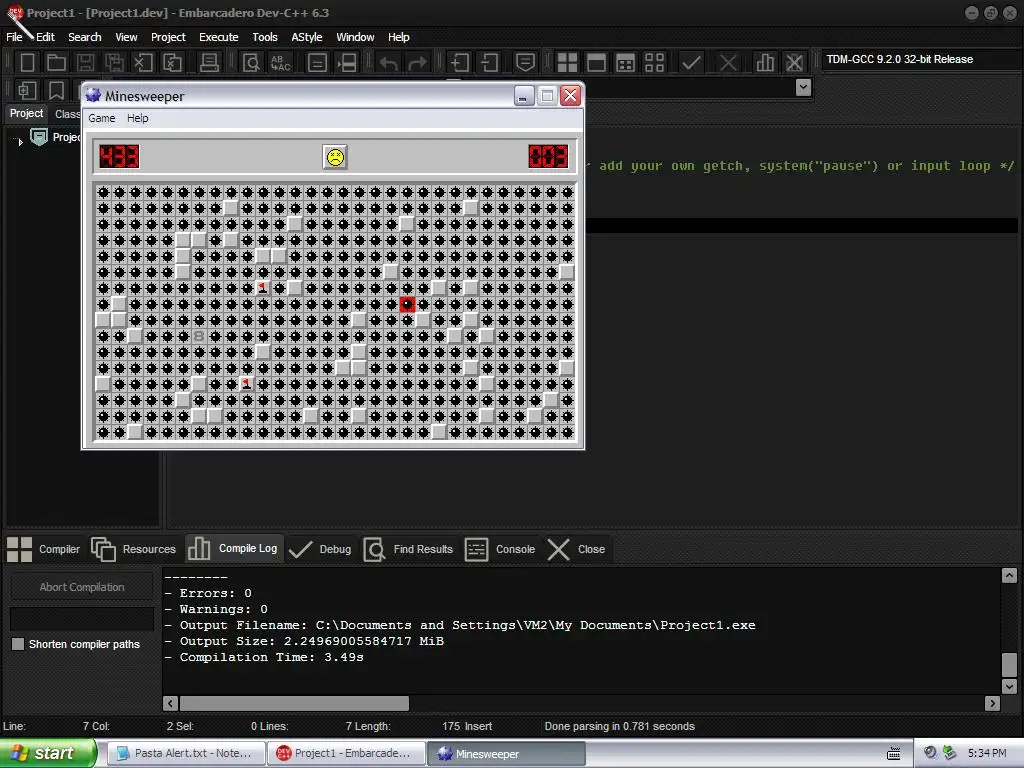
Task: Select the Classes tab in sidebar
Action: click(x=67, y=114)
